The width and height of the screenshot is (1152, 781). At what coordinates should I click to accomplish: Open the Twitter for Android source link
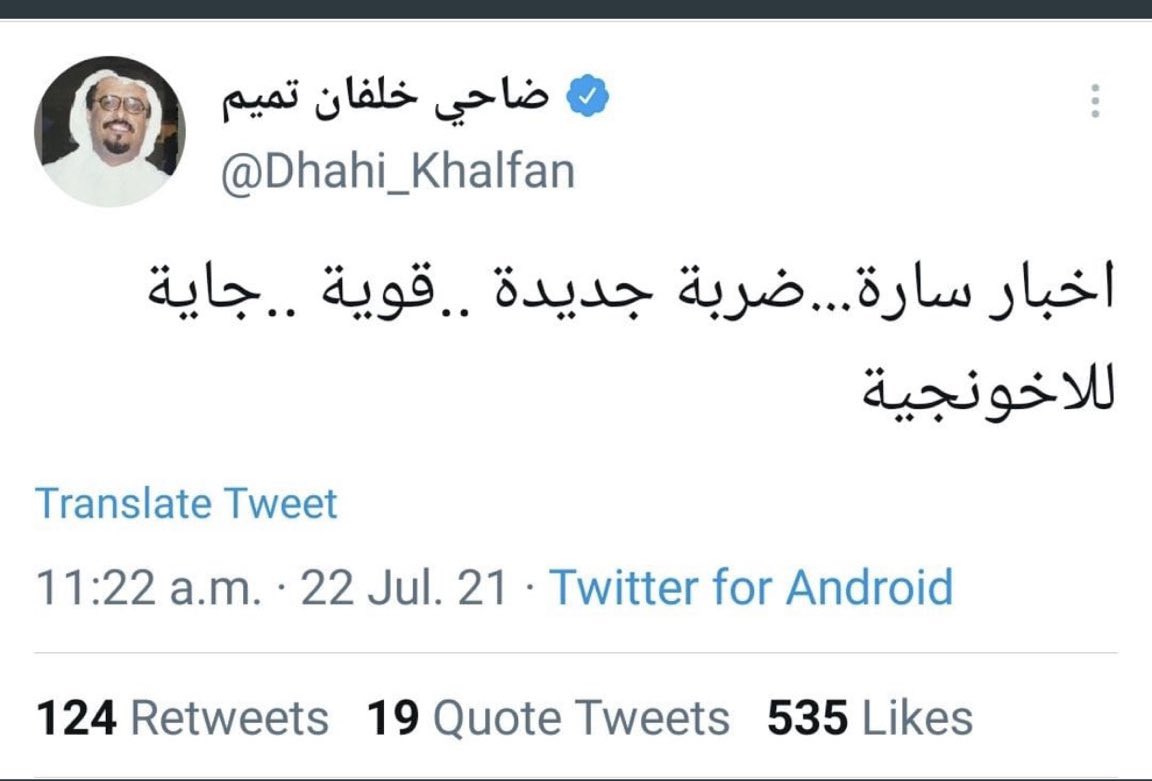[751, 588]
